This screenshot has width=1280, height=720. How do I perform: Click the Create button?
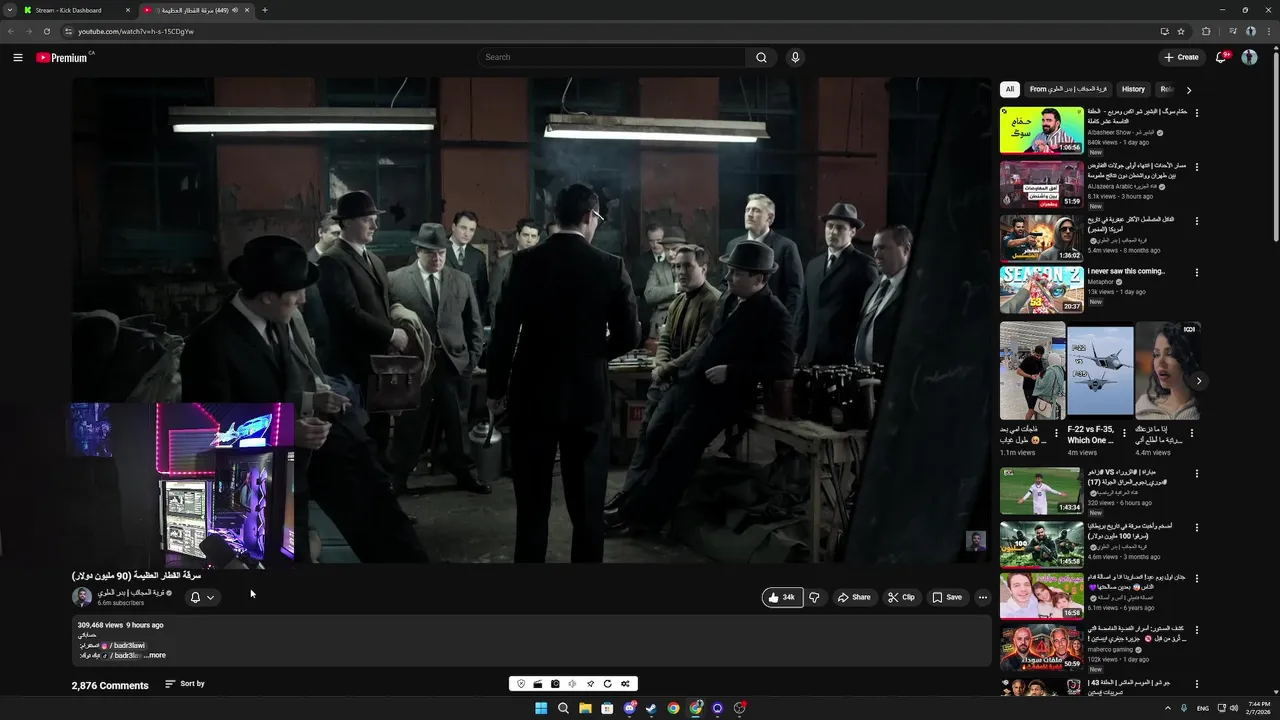coord(1181,57)
